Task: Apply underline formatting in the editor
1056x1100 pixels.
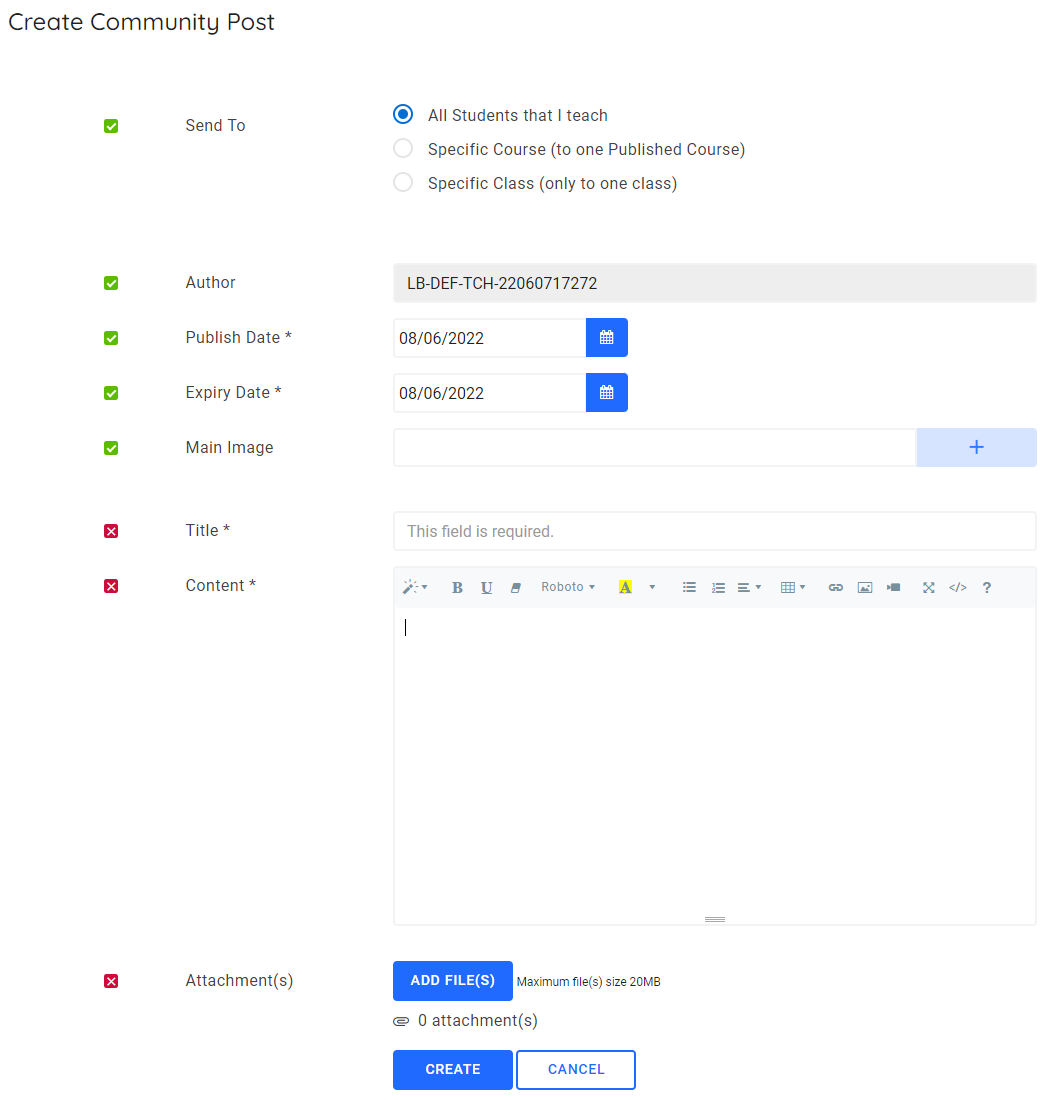Action: (x=486, y=587)
